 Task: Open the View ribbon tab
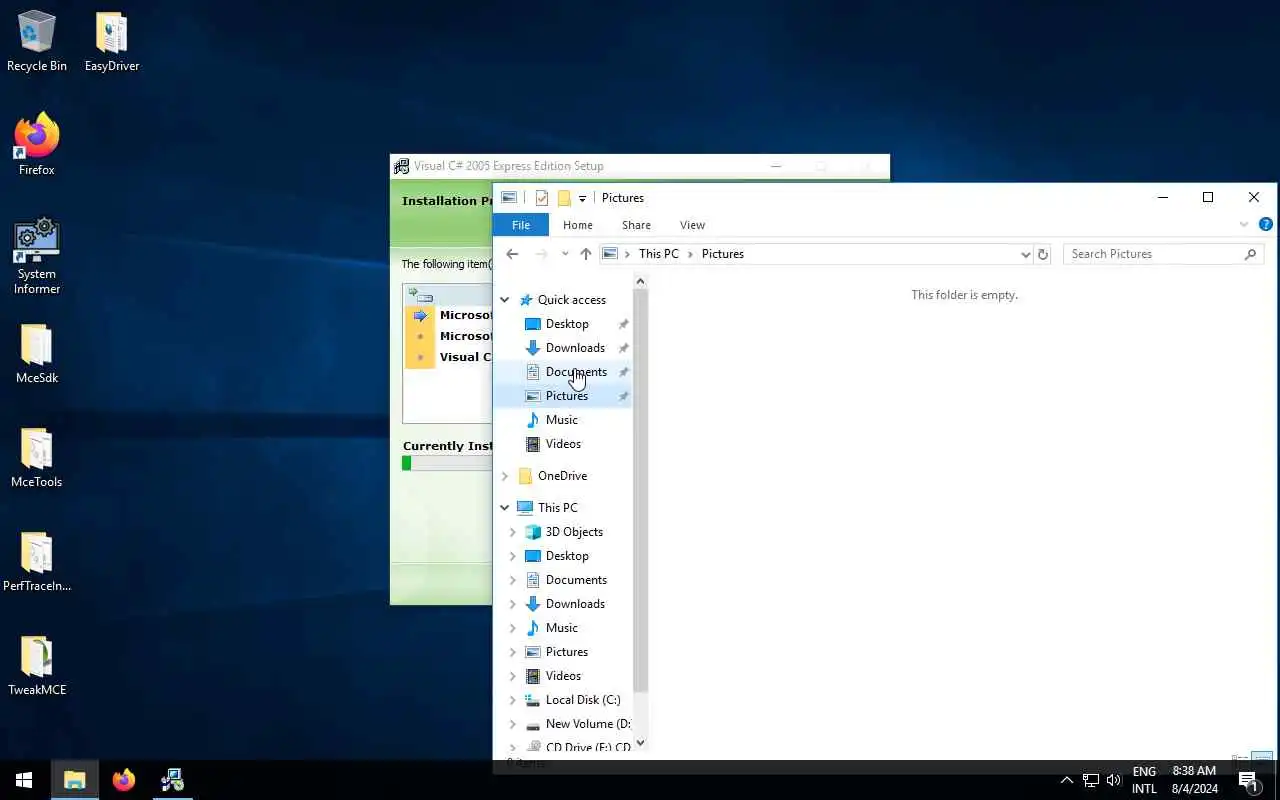coord(692,225)
